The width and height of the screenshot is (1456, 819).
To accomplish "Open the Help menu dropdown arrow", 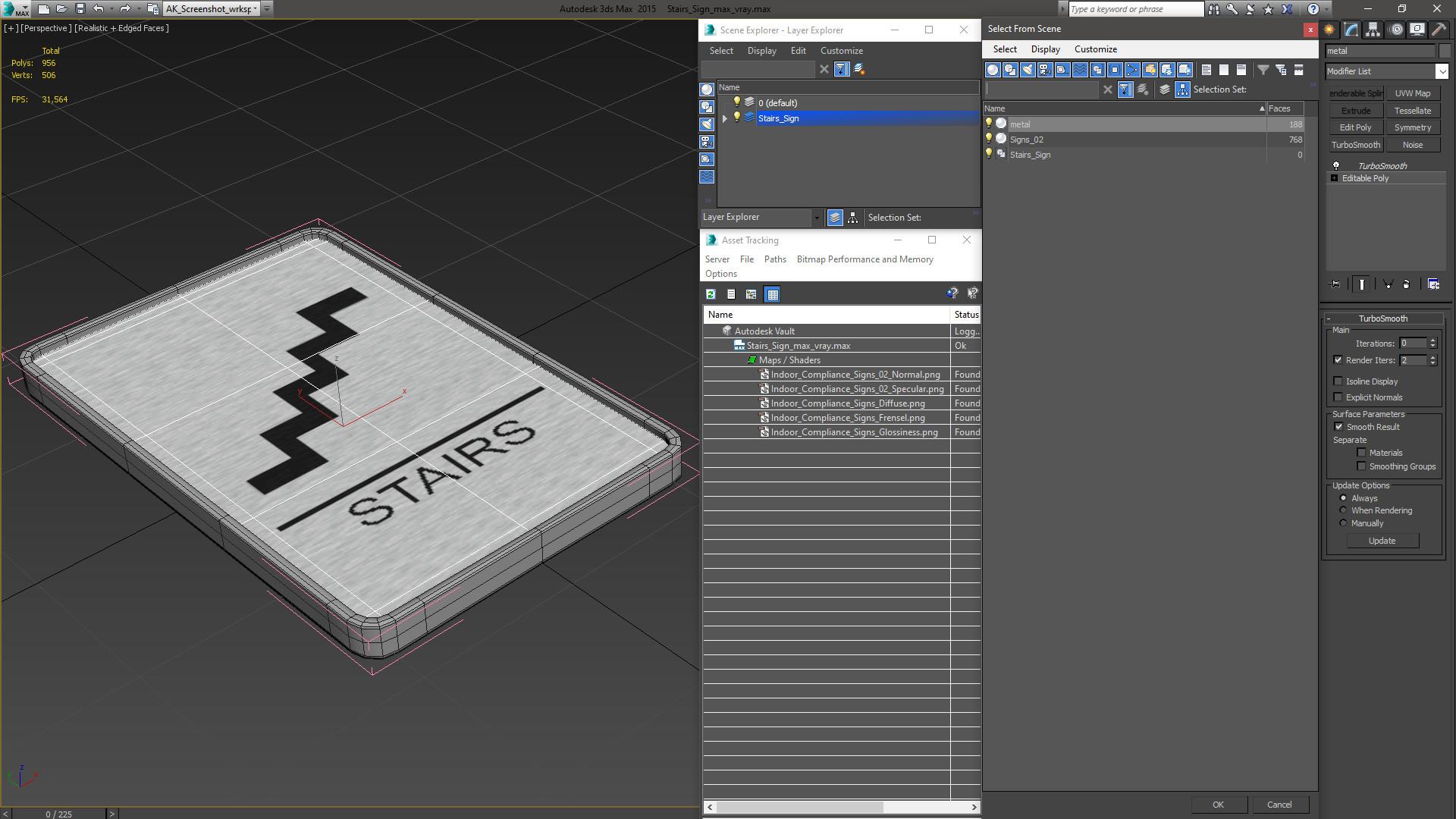I will tap(1326, 9).
